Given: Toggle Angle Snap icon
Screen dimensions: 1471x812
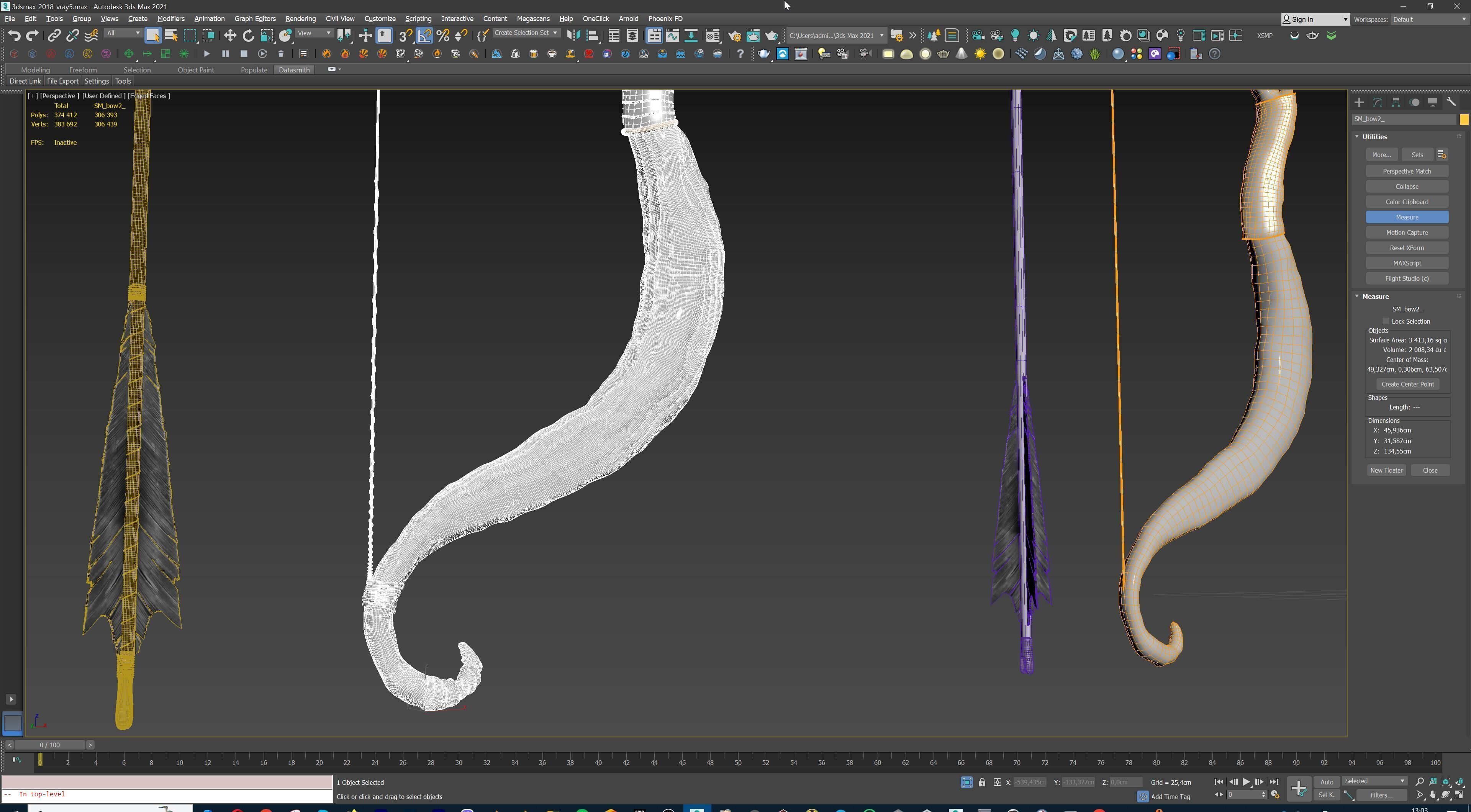Looking at the screenshot, I should click(424, 35).
